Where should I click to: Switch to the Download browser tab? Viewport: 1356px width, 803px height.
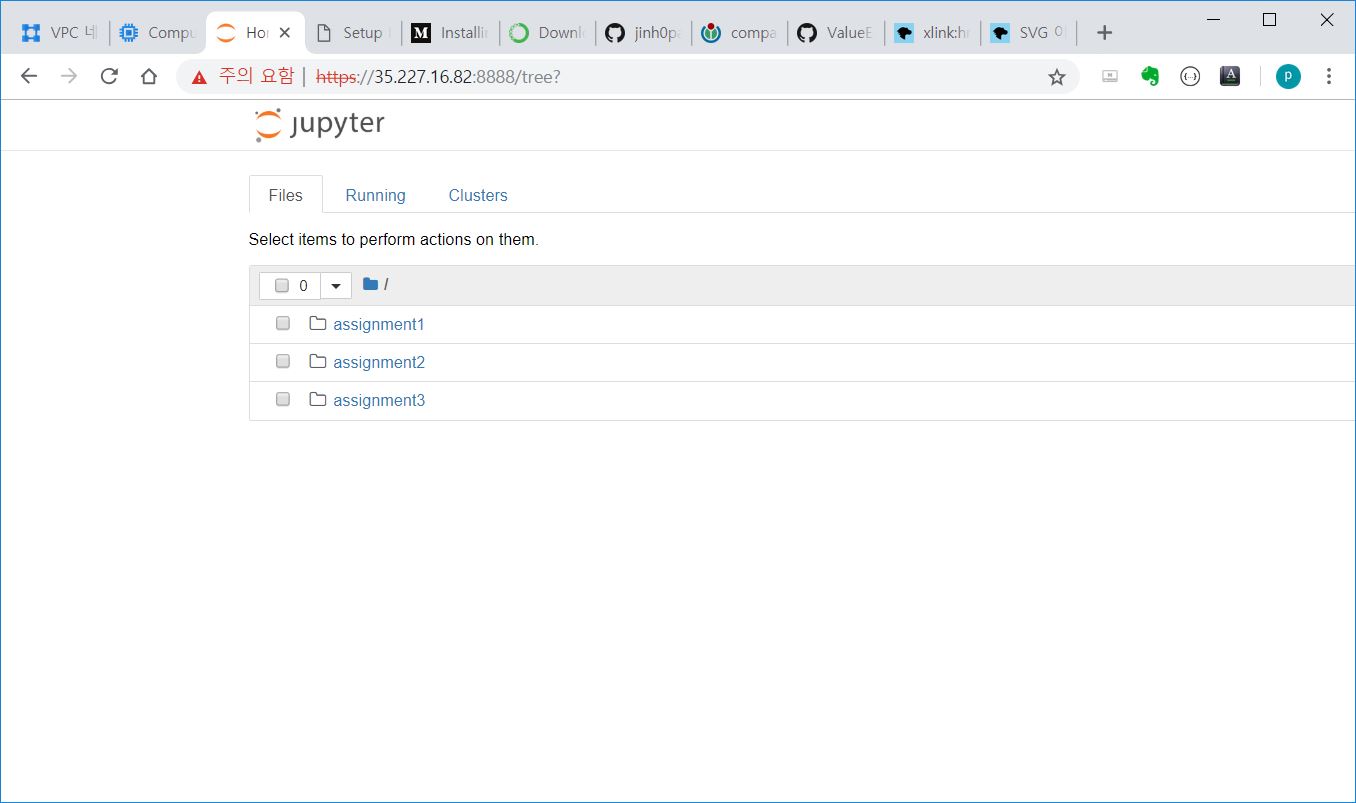(547, 33)
